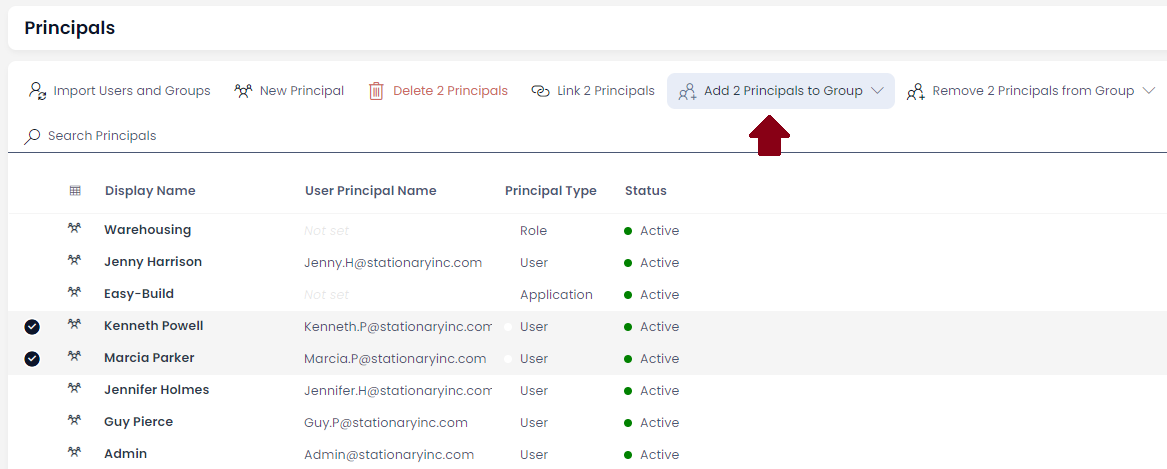Select the Guy Pierce display name
The height and width of the screenshot is (469, 1167).
[x=138, y=422]
